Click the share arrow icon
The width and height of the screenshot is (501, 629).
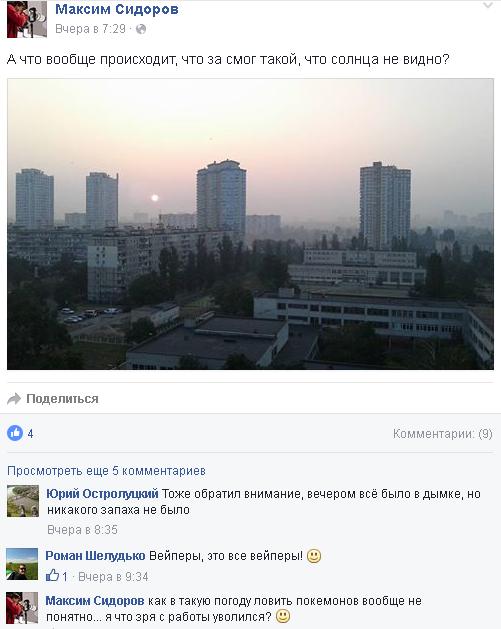(x=14, y=399)
